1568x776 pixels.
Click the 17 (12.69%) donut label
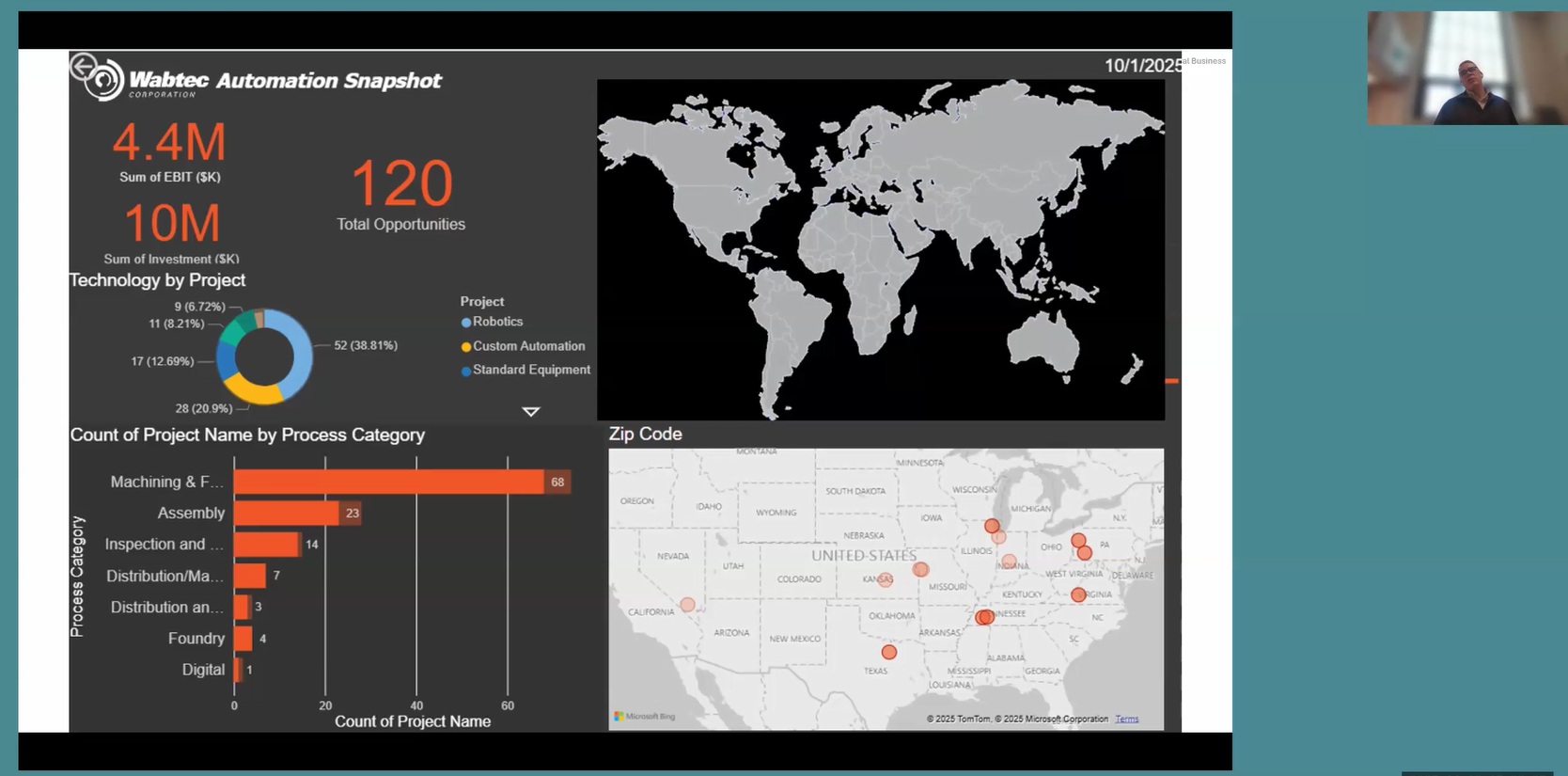(x=163, y=361)
